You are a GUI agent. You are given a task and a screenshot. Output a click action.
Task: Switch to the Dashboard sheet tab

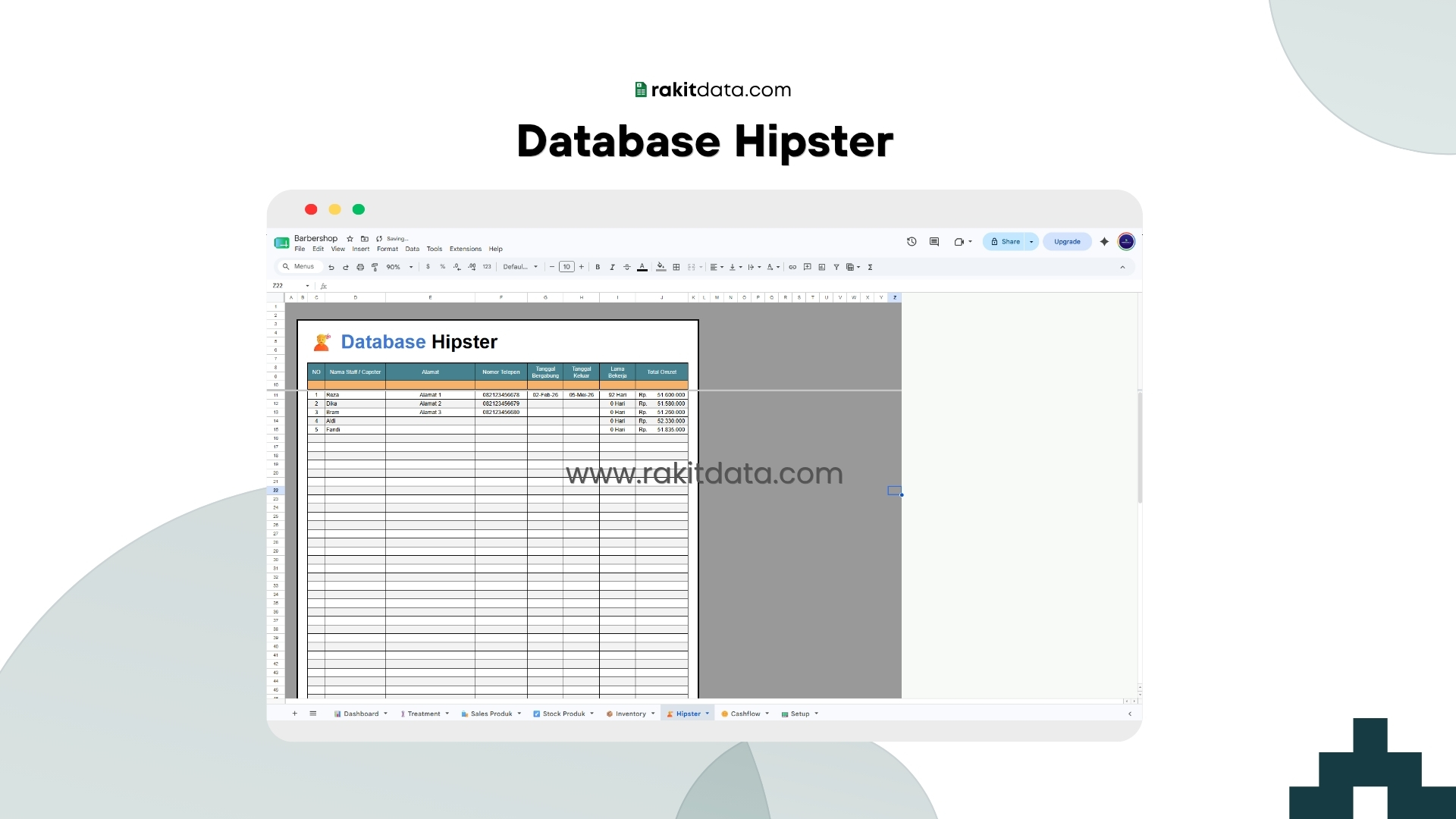[x=361, y=714]
